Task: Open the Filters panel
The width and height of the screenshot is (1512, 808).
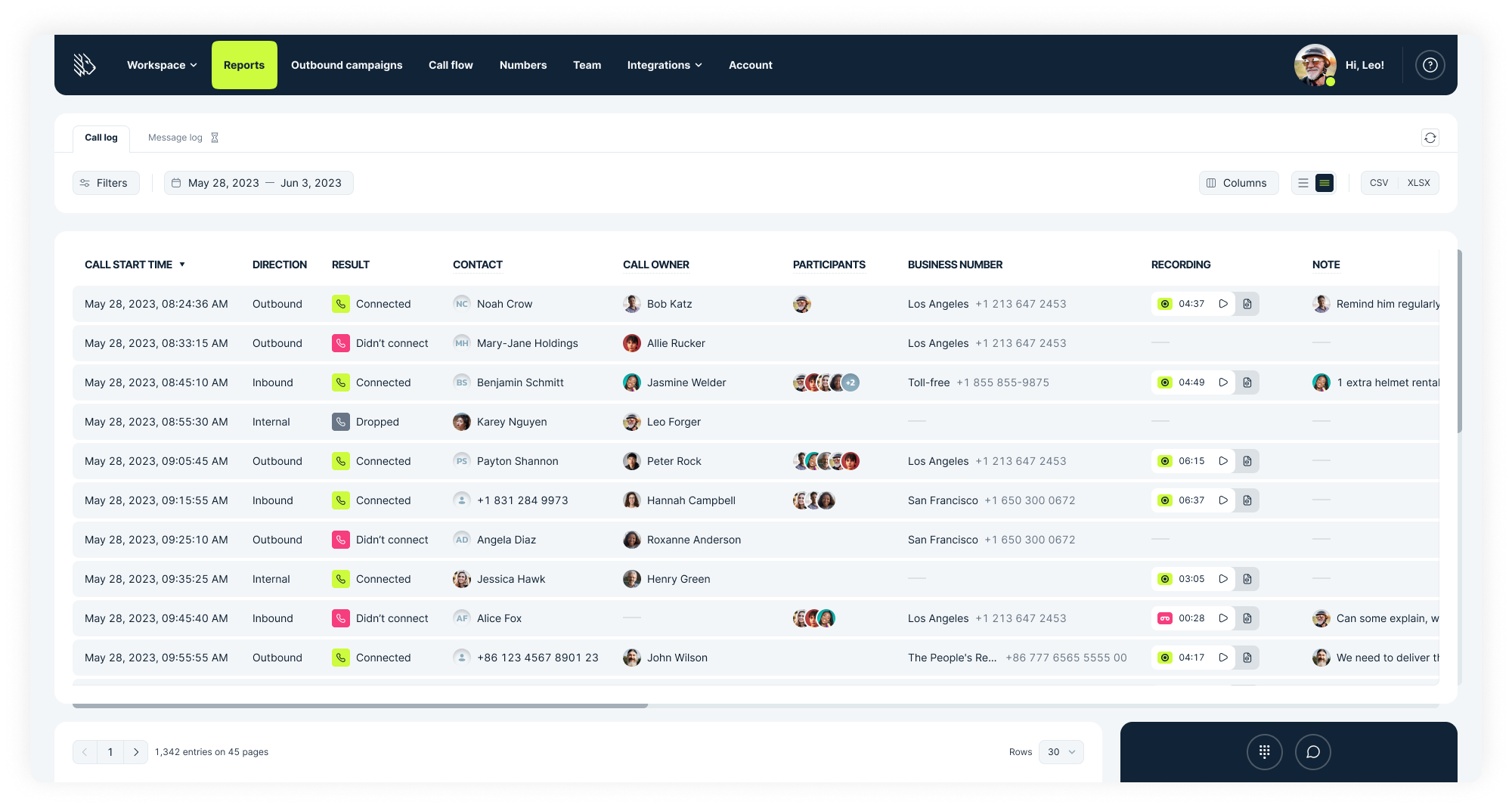Action: (x=106, y=182)
